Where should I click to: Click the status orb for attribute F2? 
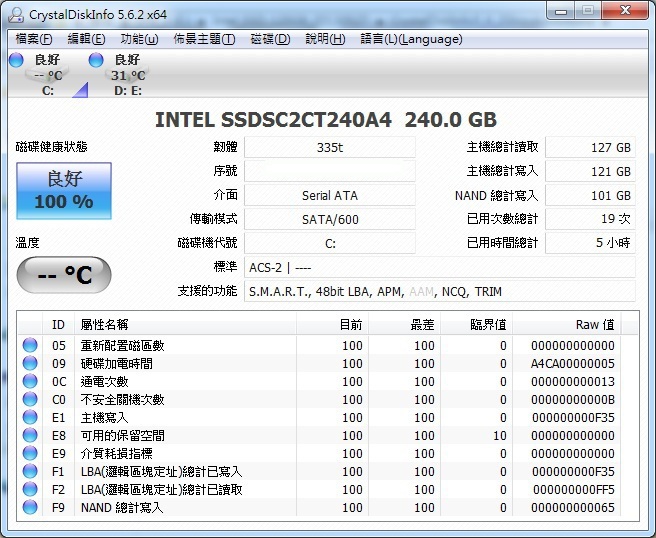click(x=30, y=489)
